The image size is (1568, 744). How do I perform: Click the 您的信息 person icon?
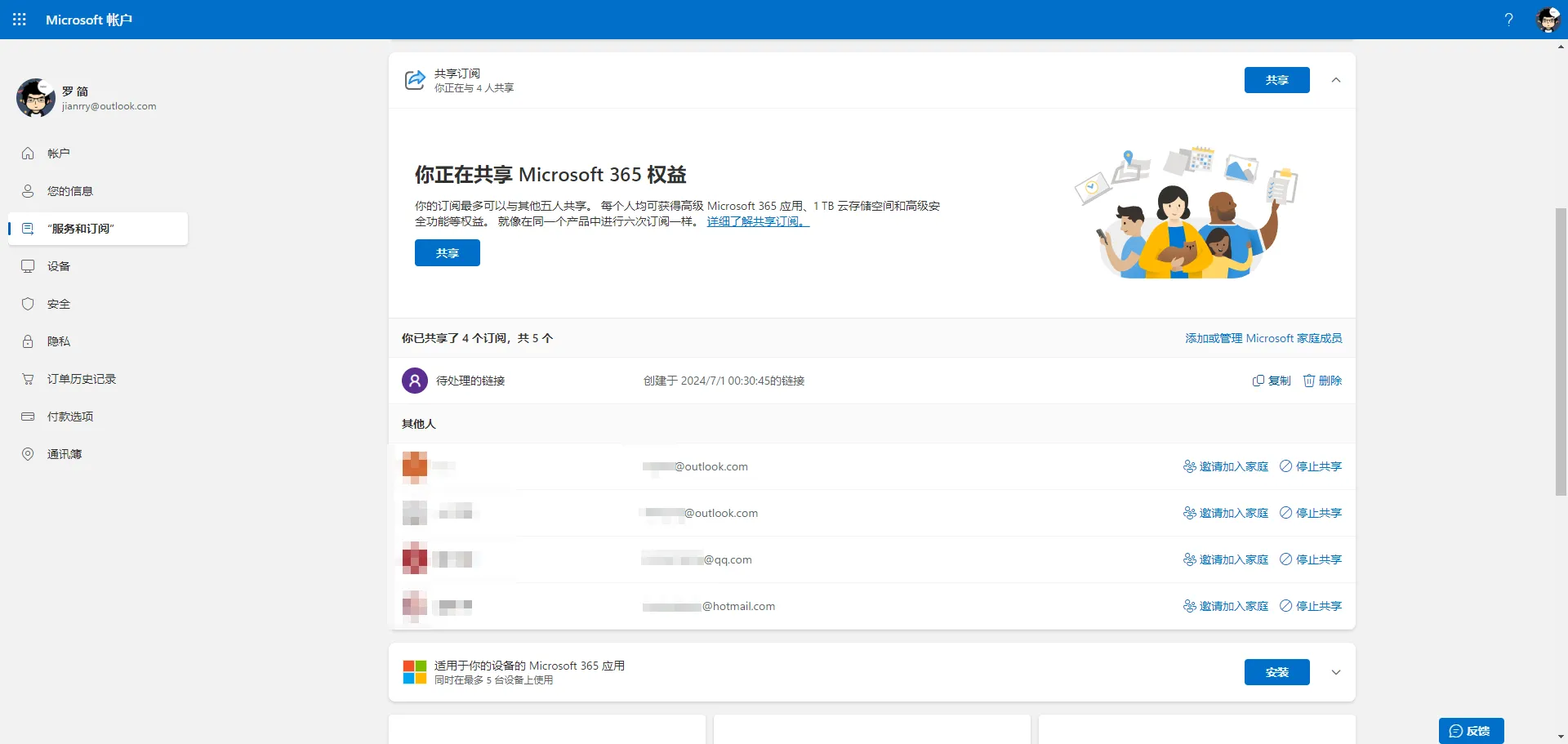click(x=28, y=191)
